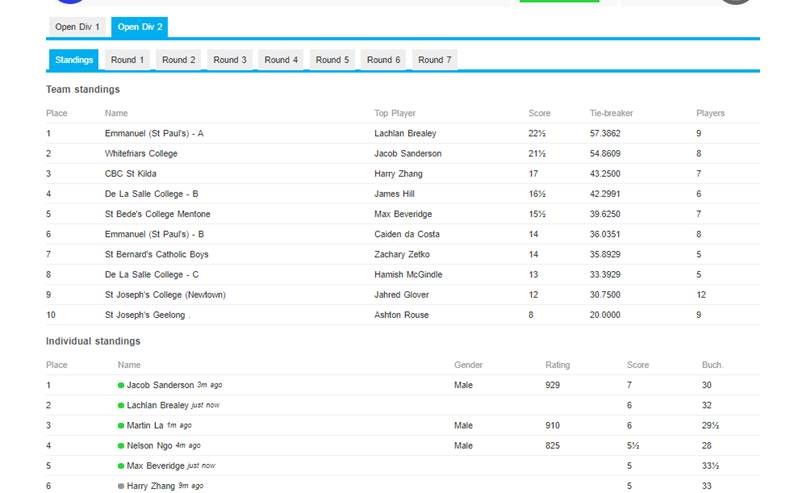The width and height of the screenshot is (798, 493).
Task: Click rating value 825
Action: [553, 446]
